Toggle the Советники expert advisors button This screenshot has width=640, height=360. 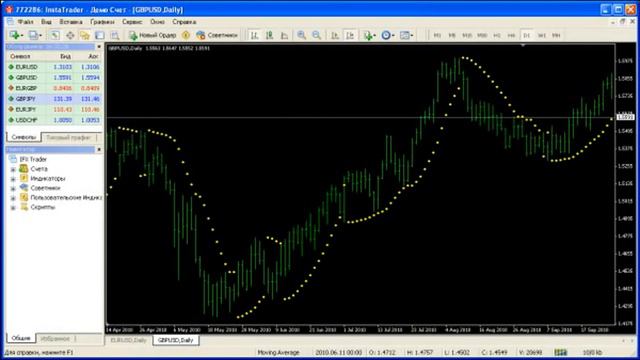[217, 36]
